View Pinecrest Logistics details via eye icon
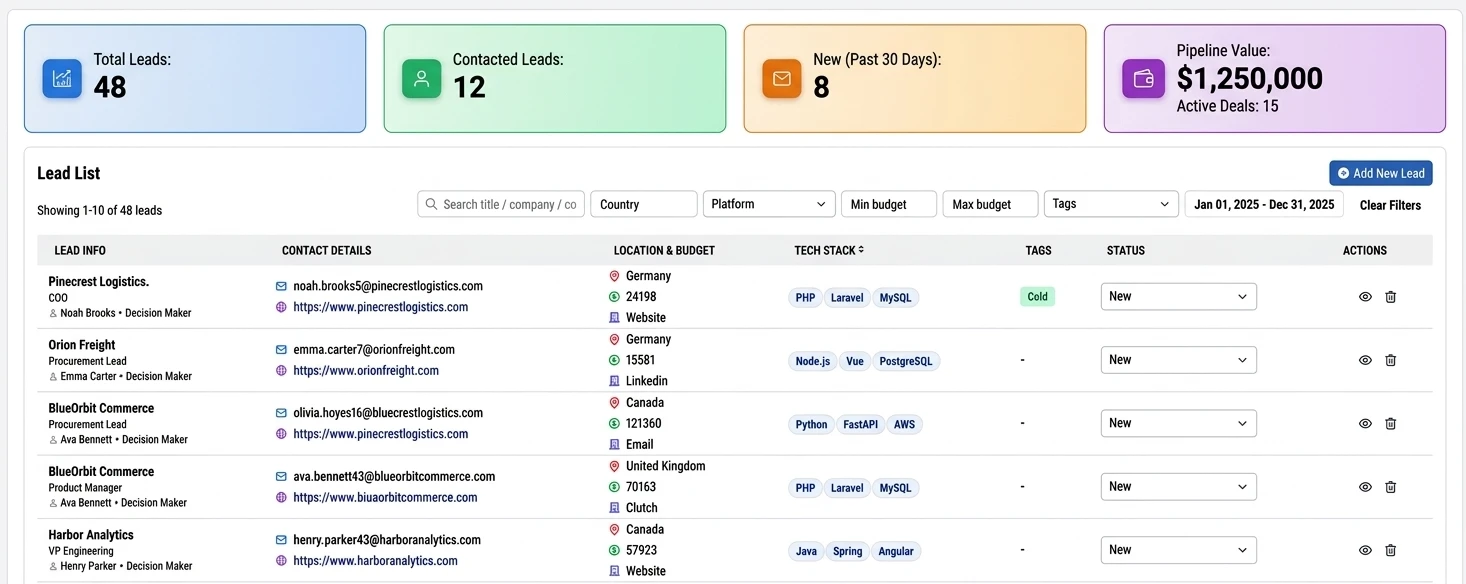Screen dimensions: 1466x584 (1364, 296)
